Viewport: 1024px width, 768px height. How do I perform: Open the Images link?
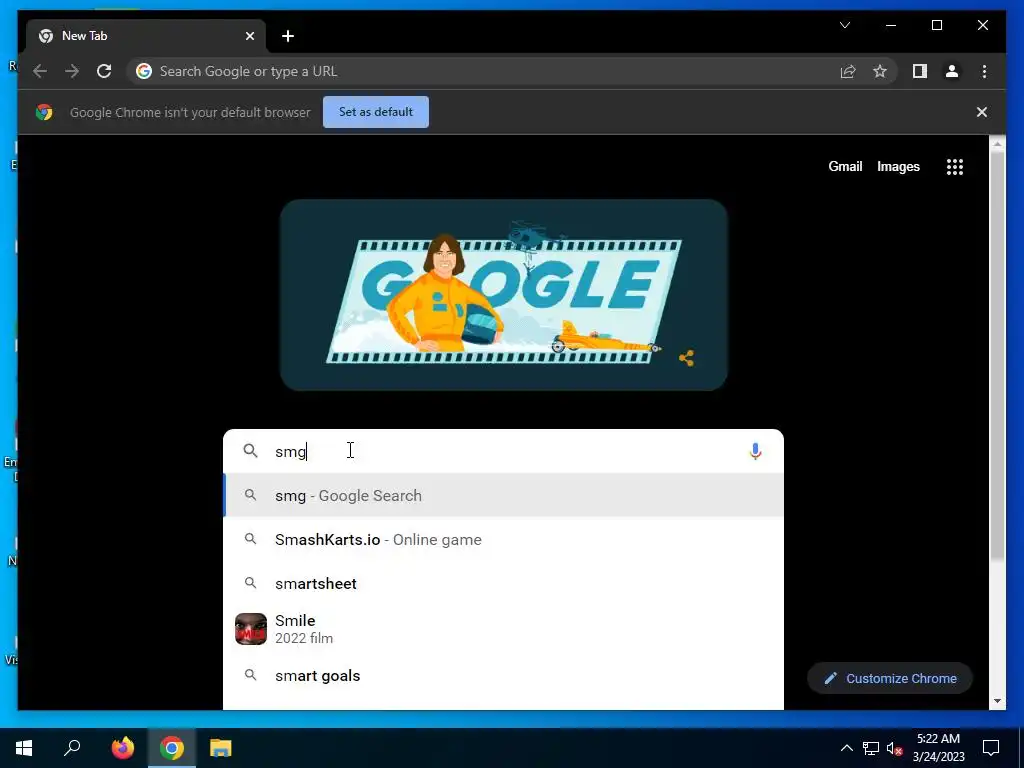[898, 167]
